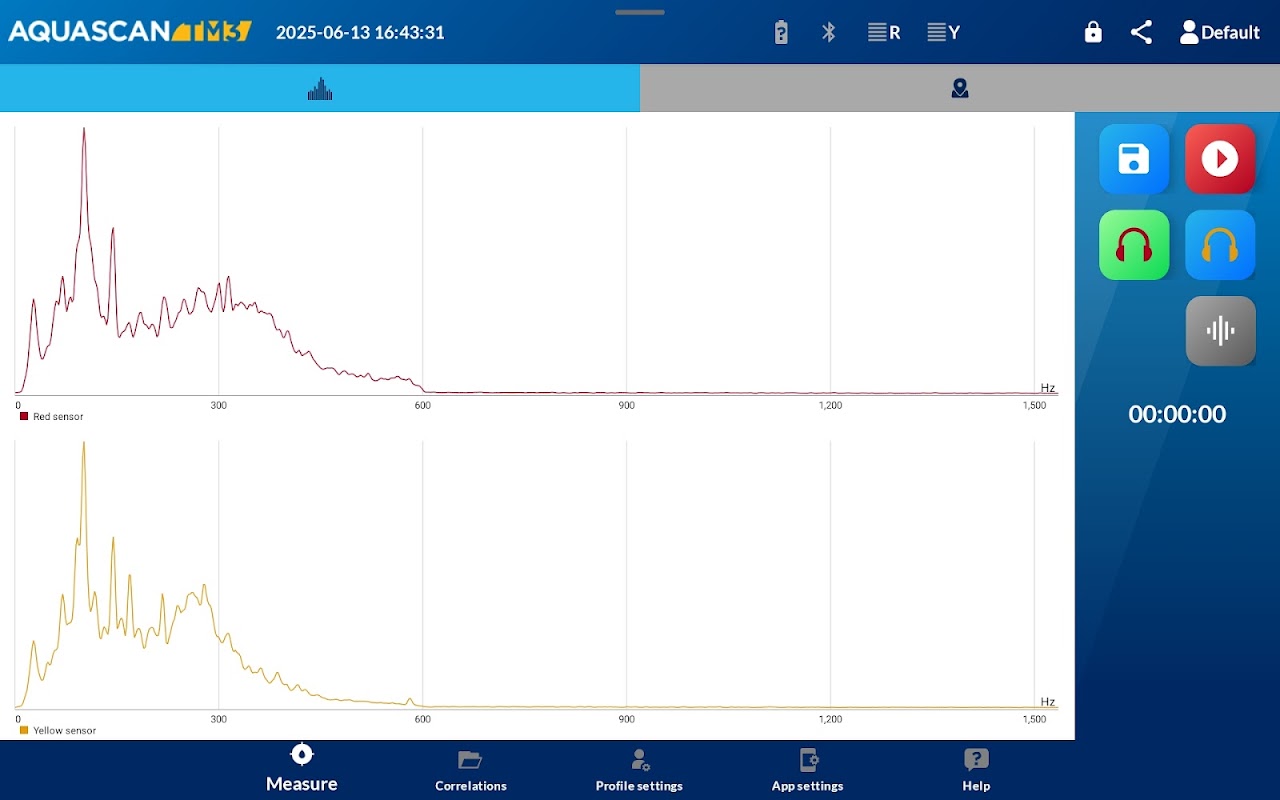Click the save measurement floppy disk icon

click(1134, 159)
